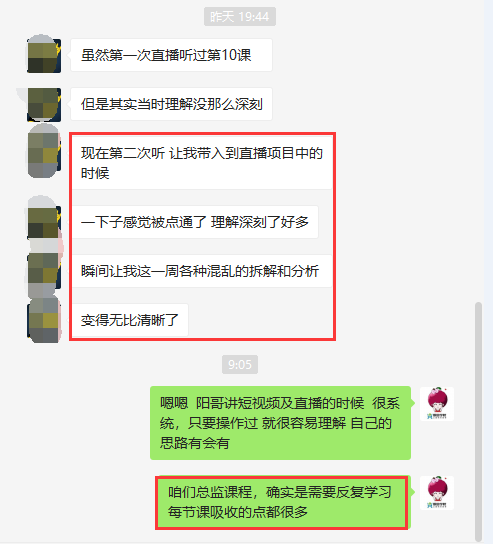Screen dimensions: 493x544
Task: Click the scrollbar track above the thumb
Action: (478, 151)
